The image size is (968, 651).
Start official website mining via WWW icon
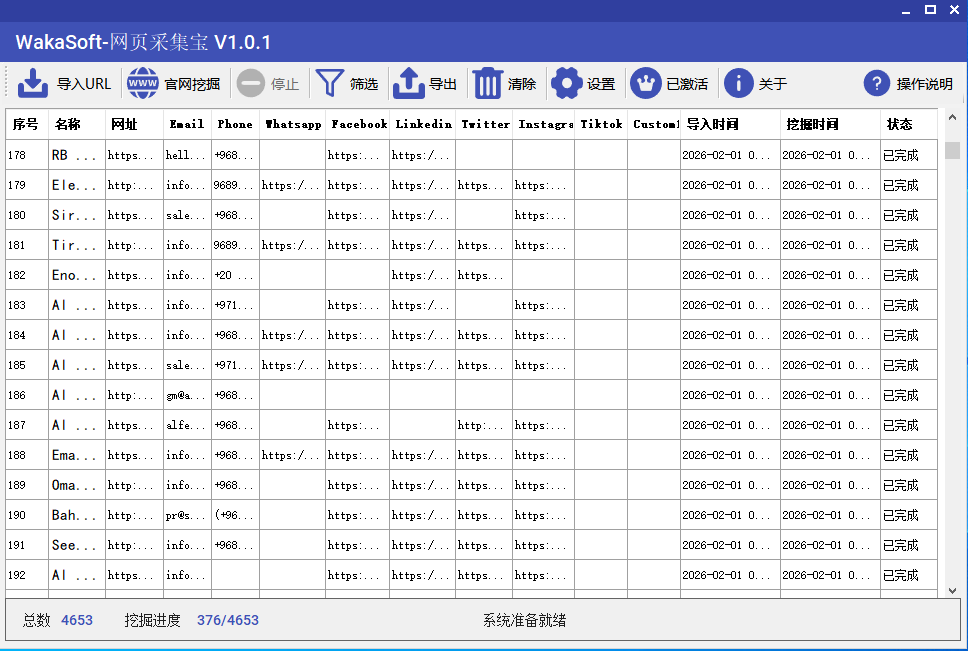pos(143,84)
